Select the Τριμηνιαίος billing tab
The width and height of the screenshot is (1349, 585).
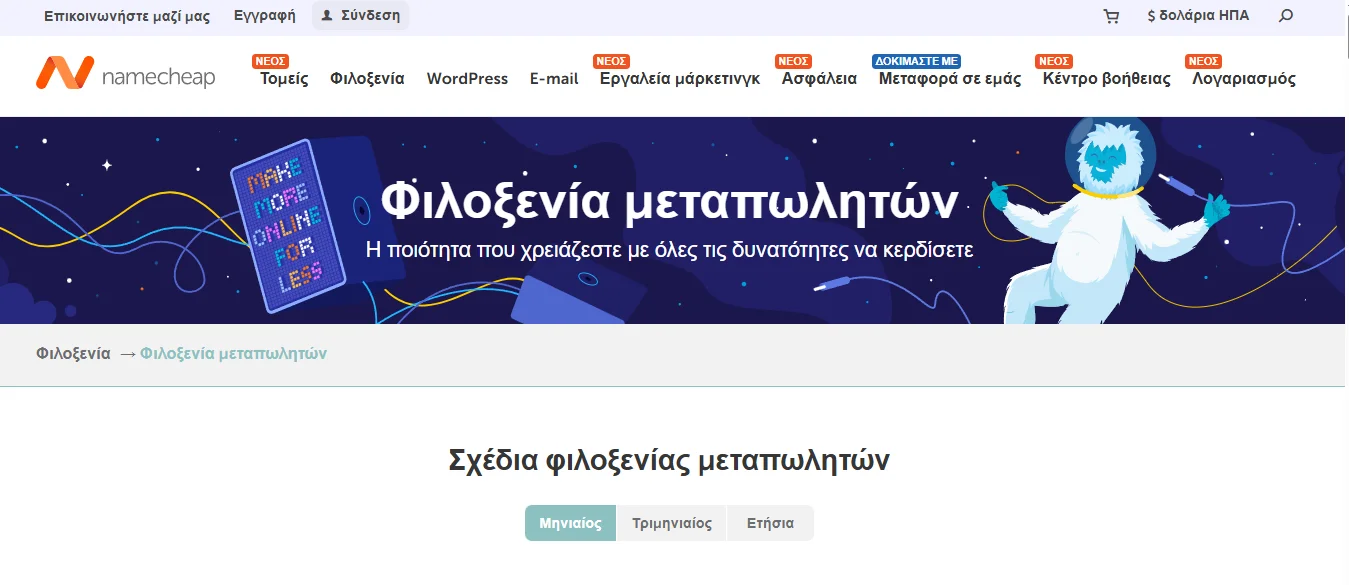pyautogui.click(x=672, y=523)
